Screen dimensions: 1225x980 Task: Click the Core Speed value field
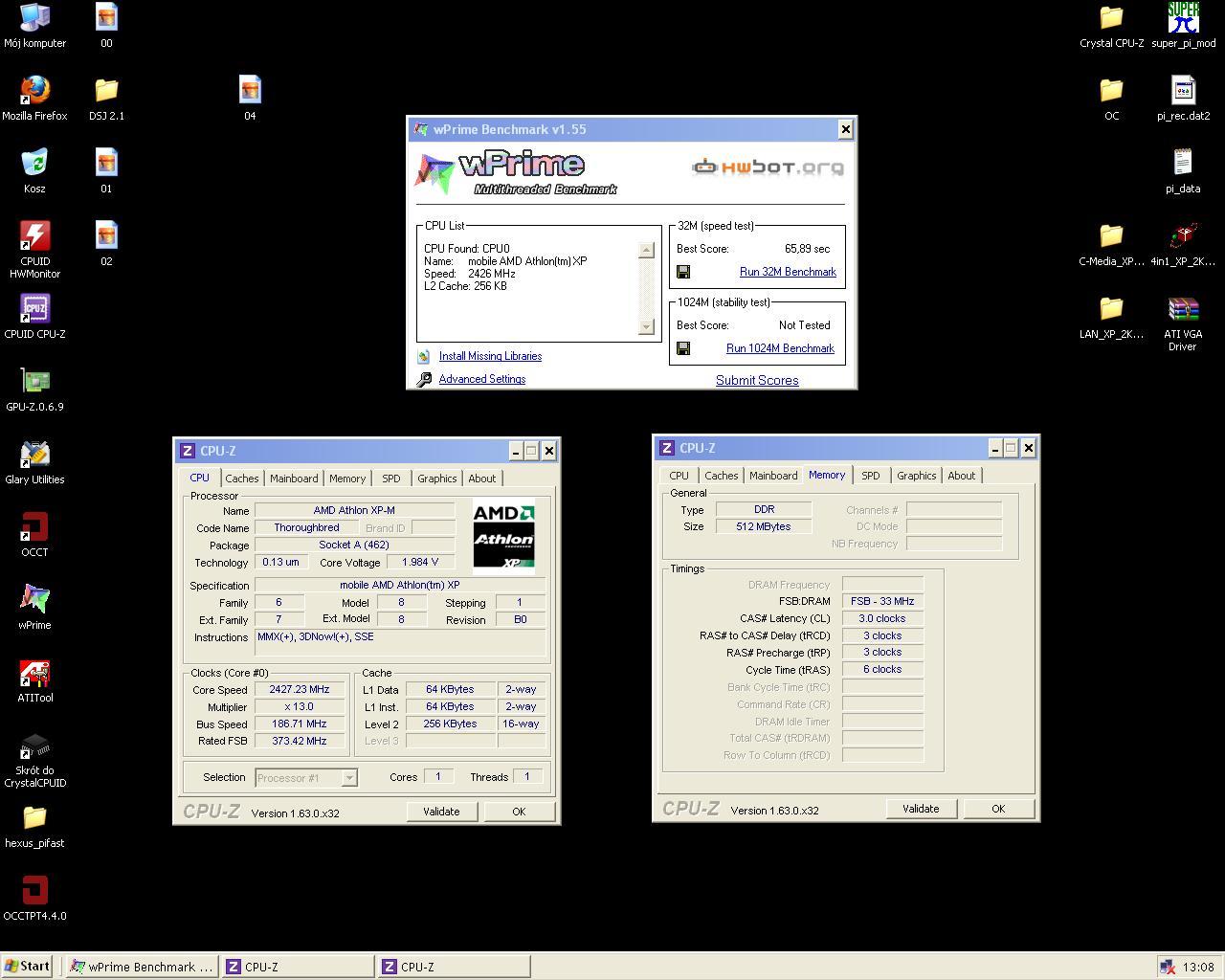coord(300,689)
